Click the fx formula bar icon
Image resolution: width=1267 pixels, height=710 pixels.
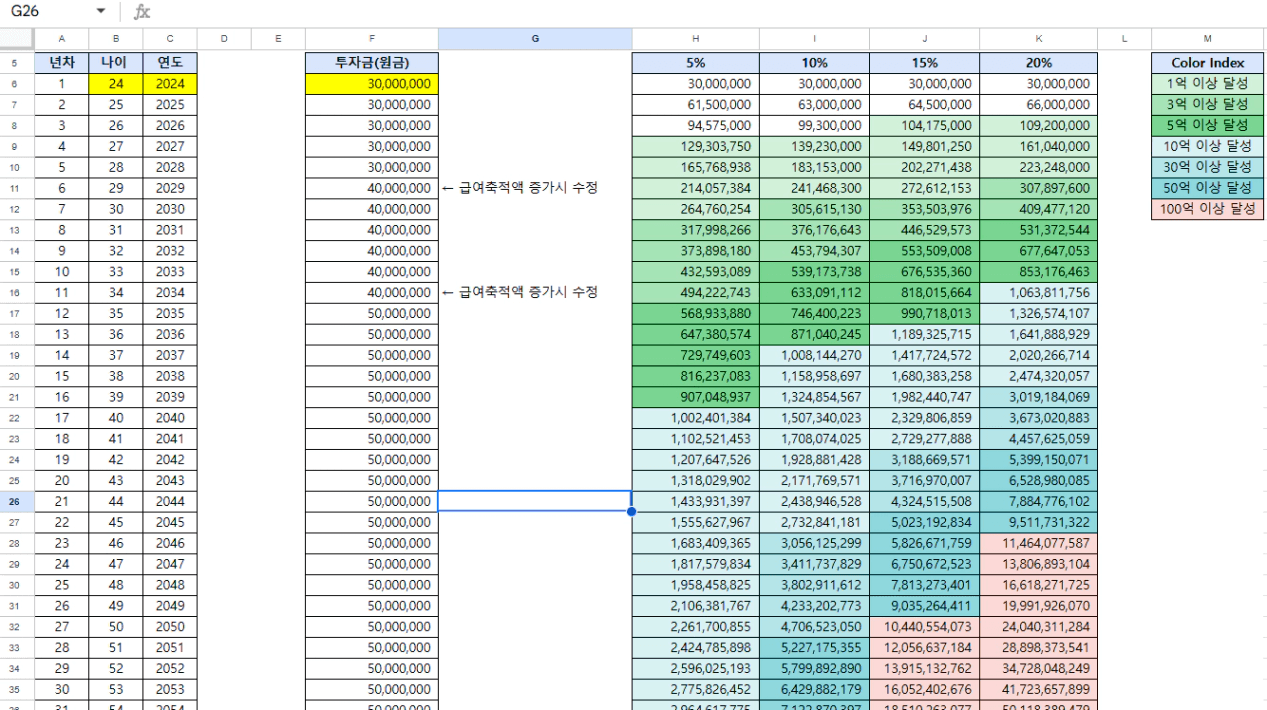142,11
